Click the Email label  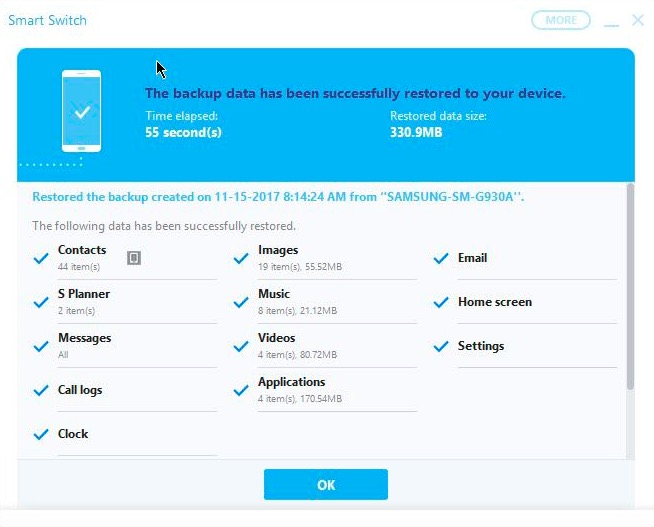click(x=473, y=258)
